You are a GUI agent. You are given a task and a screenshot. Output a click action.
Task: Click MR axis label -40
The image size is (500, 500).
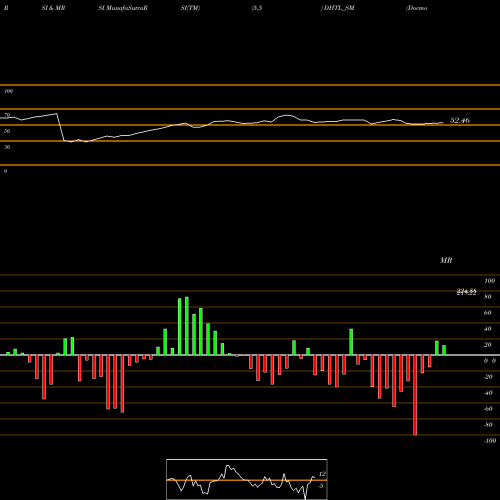coord(488,393)
